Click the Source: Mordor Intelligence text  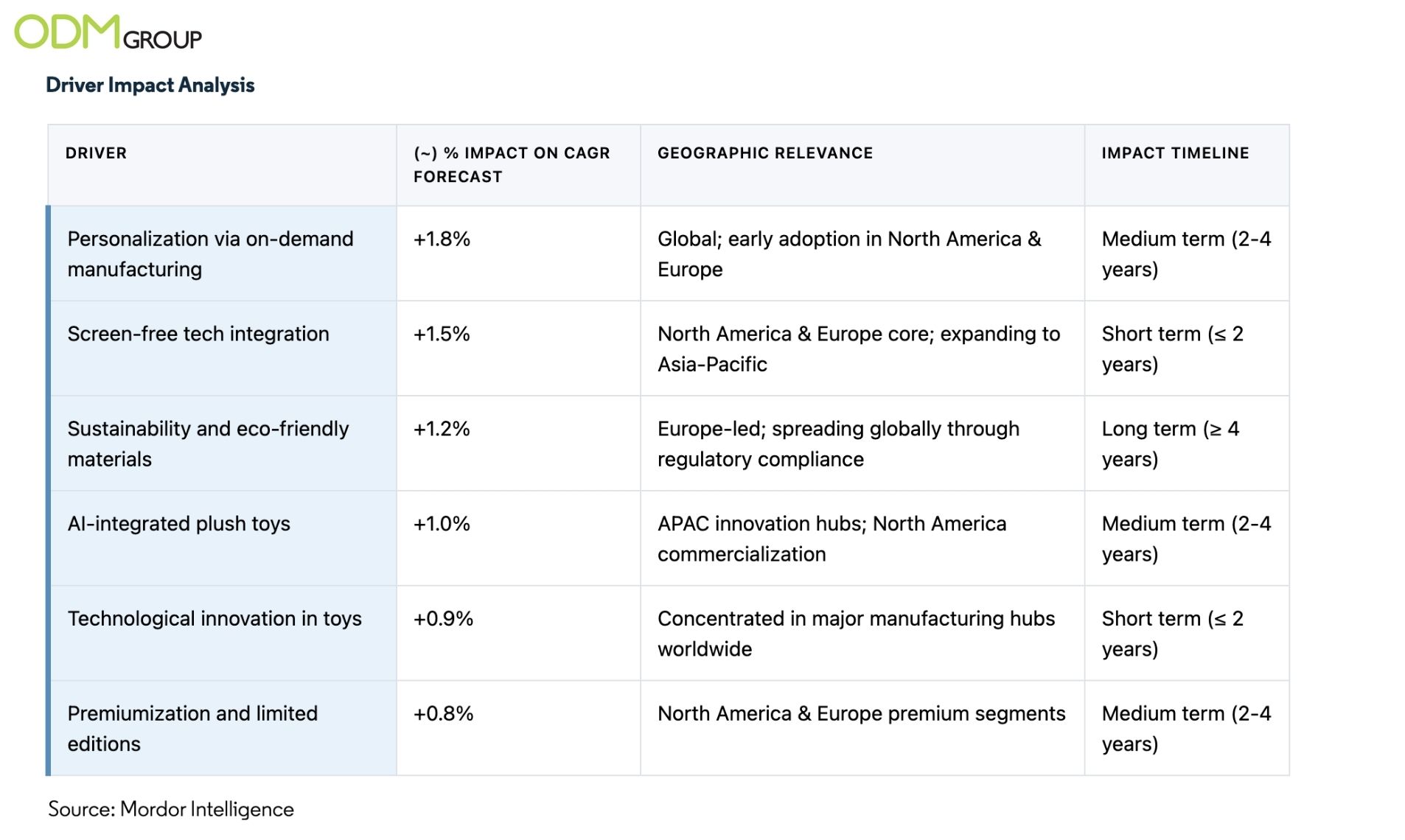pyautogui.click(x=171, y=809)
